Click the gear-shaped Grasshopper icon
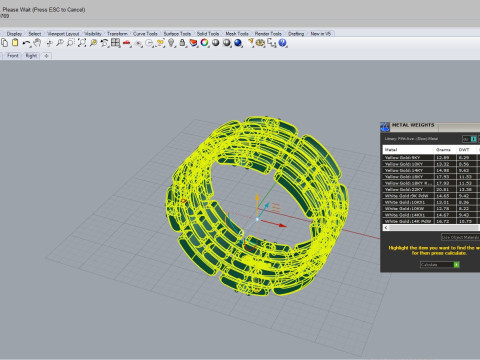 point(260,43)
